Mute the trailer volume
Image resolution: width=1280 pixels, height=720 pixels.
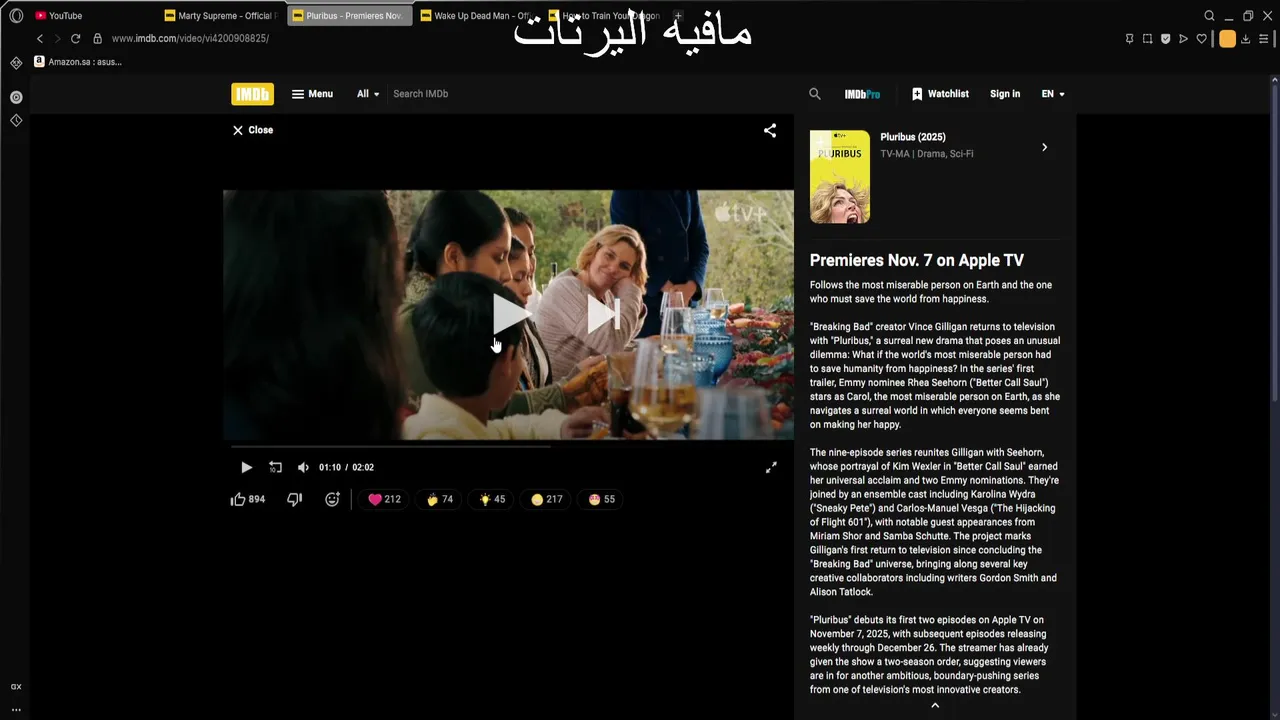[303, 467]
